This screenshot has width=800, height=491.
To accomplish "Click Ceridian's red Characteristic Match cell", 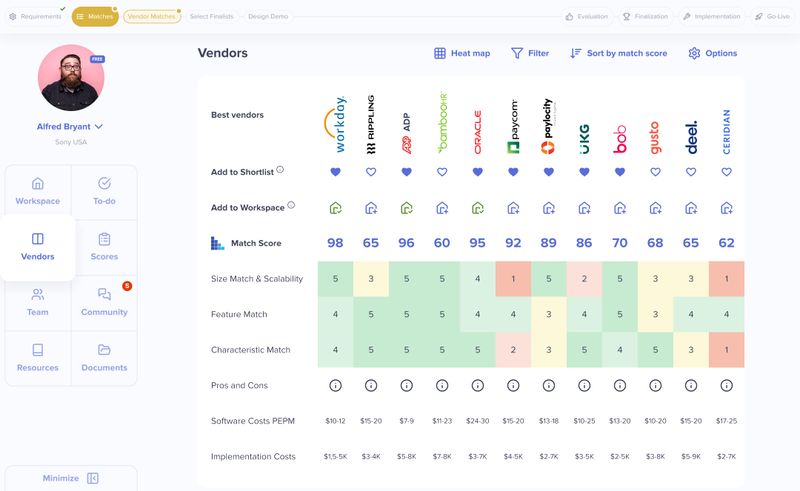I will [727, 350].
